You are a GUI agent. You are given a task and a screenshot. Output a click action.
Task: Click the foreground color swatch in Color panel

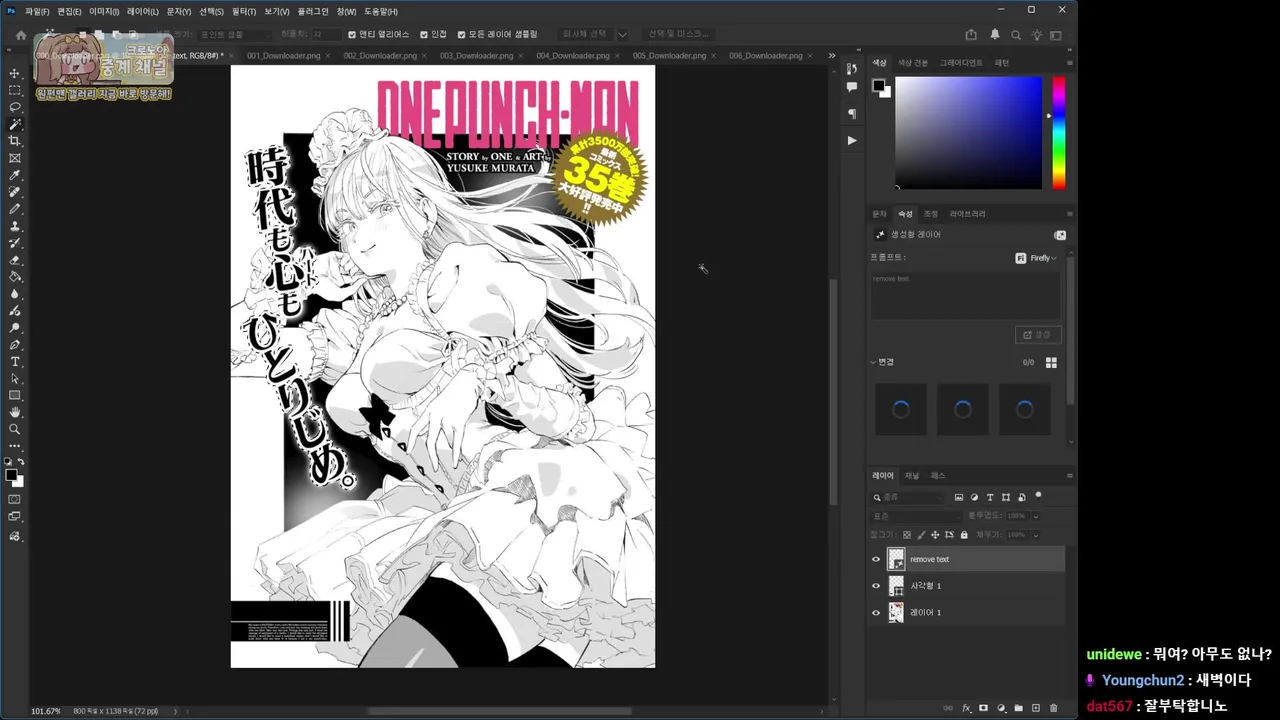click(878, 85)
